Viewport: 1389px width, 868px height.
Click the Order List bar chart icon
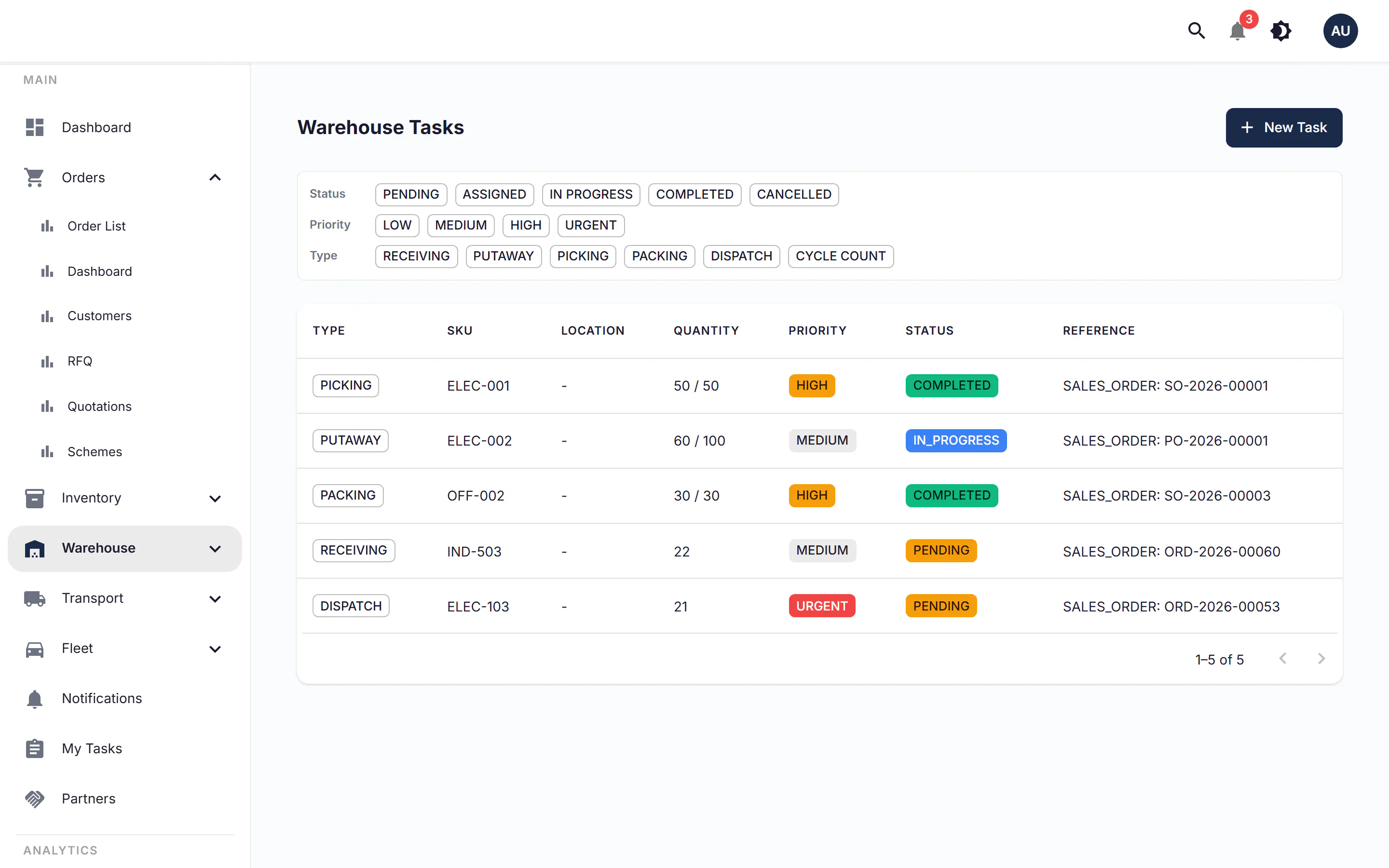point(47,226)
